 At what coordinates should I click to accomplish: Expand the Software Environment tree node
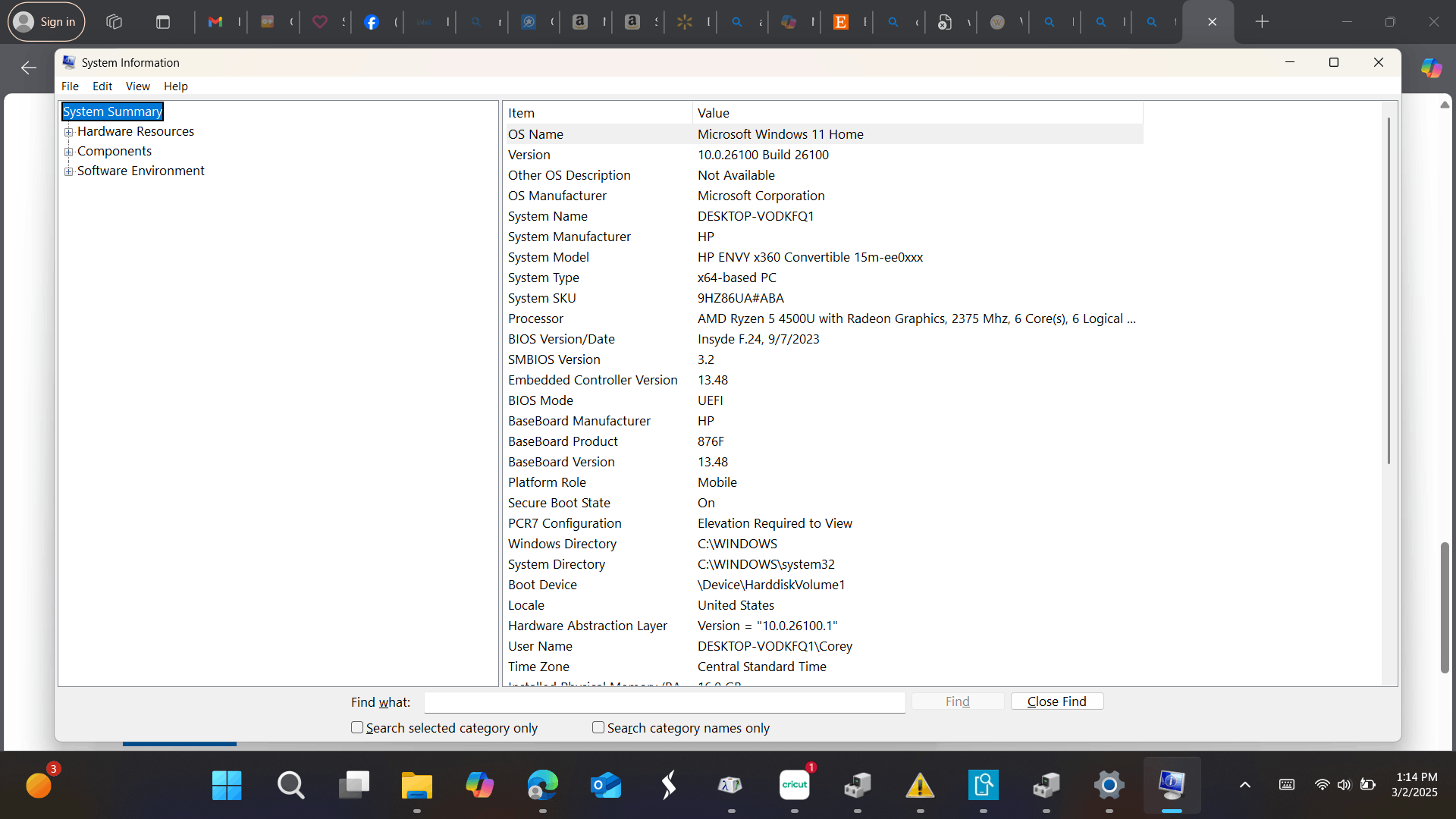coord(69,171)
